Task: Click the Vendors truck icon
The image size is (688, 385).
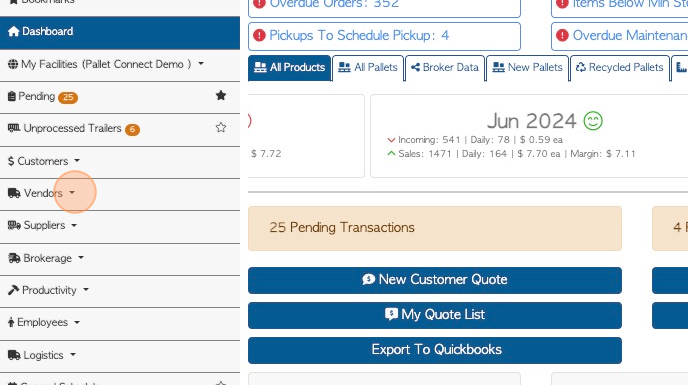Action: click(x=14, y=193)
